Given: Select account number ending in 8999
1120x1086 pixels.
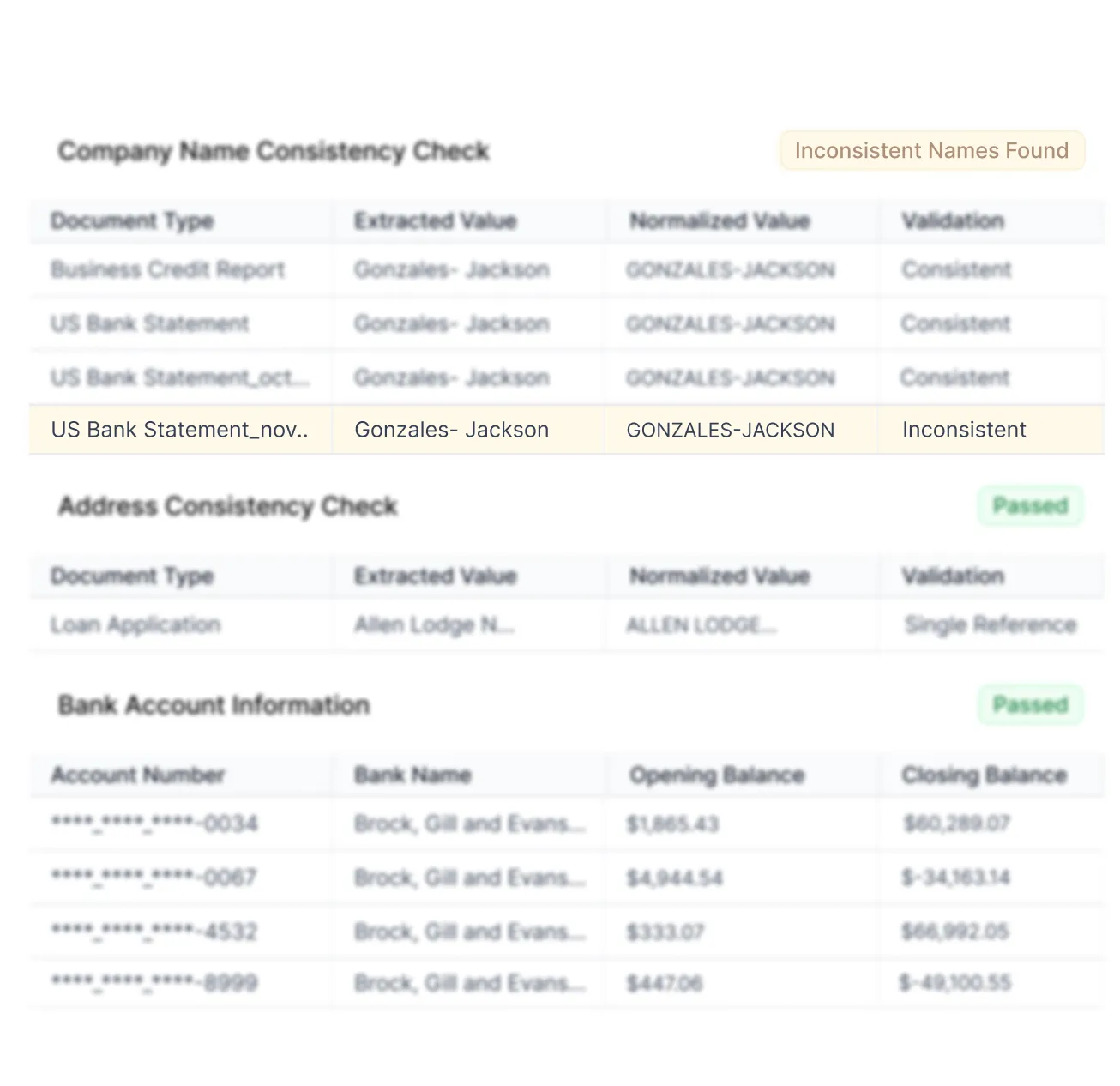Looking at the screenshot, I should pos(153,982).
